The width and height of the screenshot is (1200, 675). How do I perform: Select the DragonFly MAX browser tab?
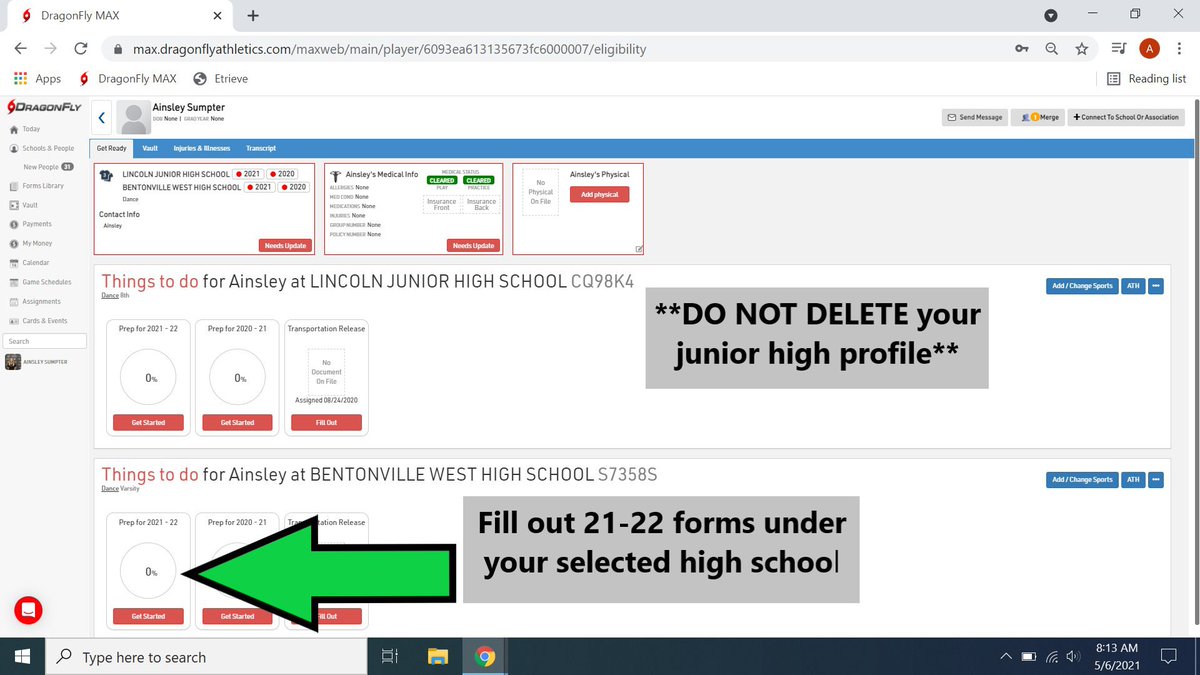pyautogui.click(x=118, y=15)
